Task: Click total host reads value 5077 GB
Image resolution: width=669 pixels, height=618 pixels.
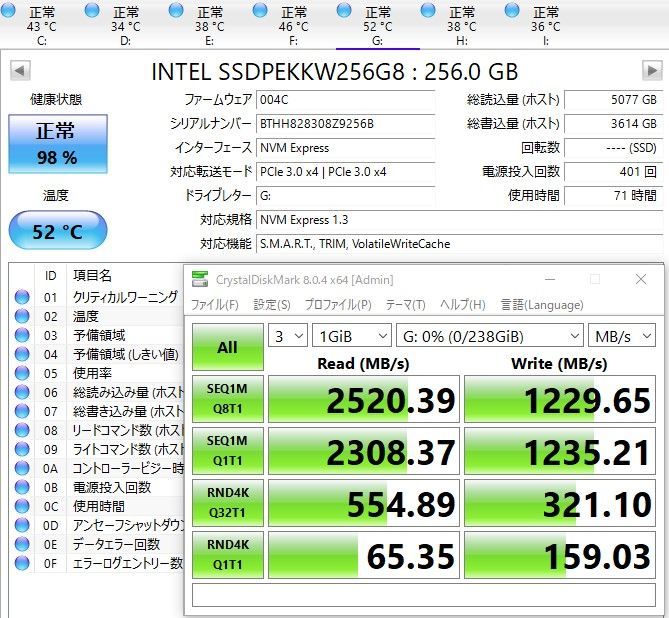Action: pyautogui.click(x=614, y=100)
